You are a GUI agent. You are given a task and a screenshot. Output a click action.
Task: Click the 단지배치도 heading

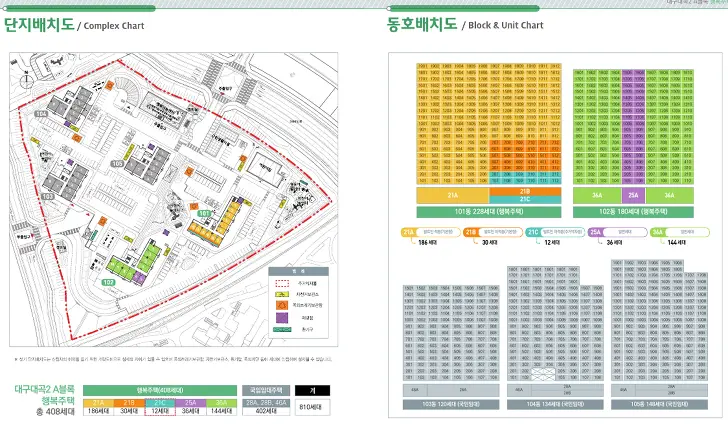[39, 24]
